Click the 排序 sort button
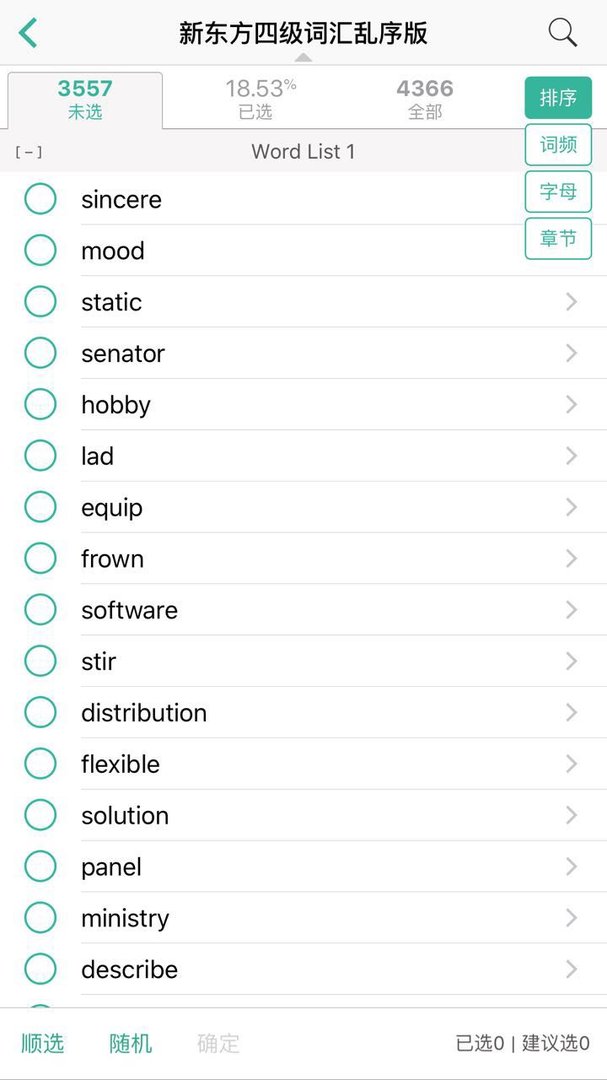Screen dimensions: 607x1080 [558, 98]
